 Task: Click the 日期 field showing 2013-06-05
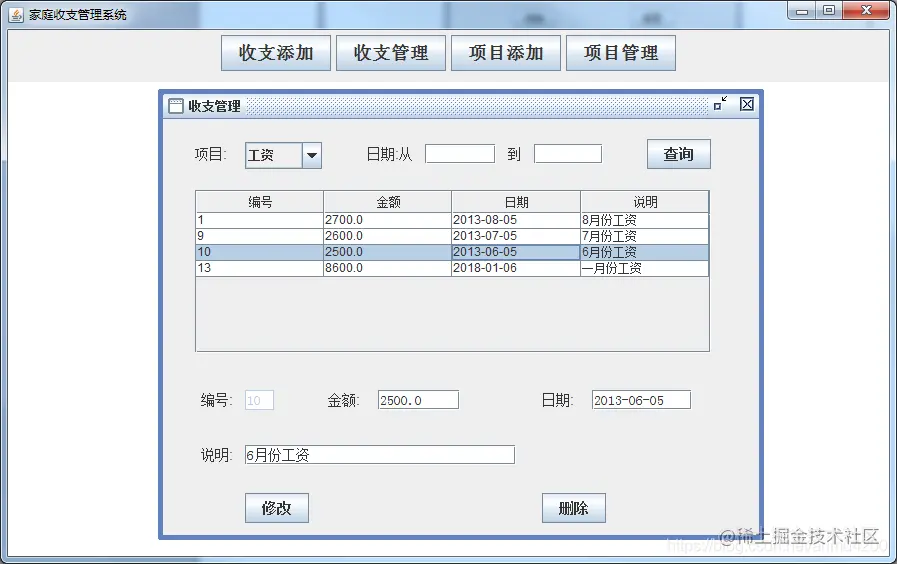[641, 400]
